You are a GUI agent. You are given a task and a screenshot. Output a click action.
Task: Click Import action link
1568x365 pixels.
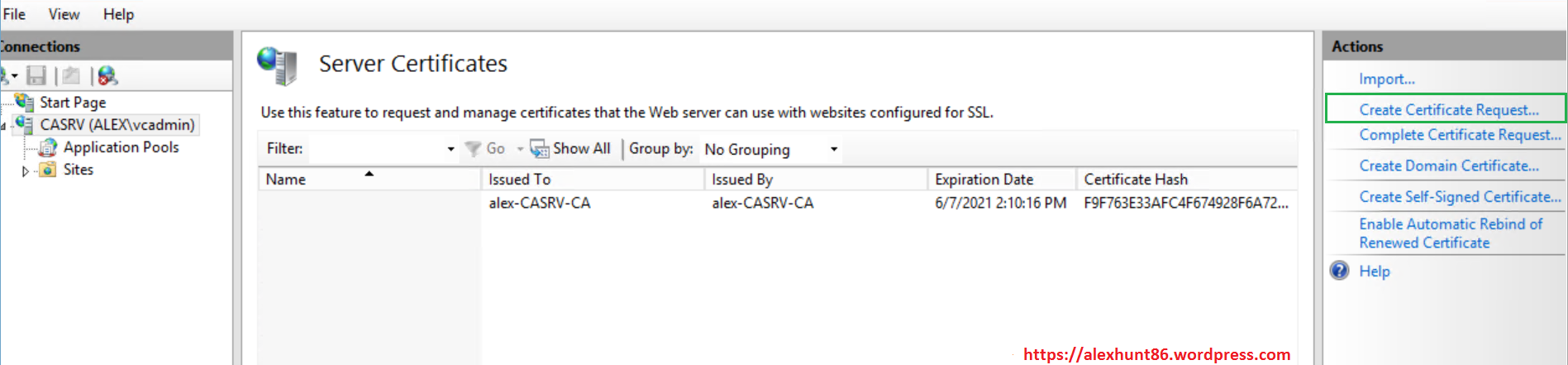coord(1386,79)
